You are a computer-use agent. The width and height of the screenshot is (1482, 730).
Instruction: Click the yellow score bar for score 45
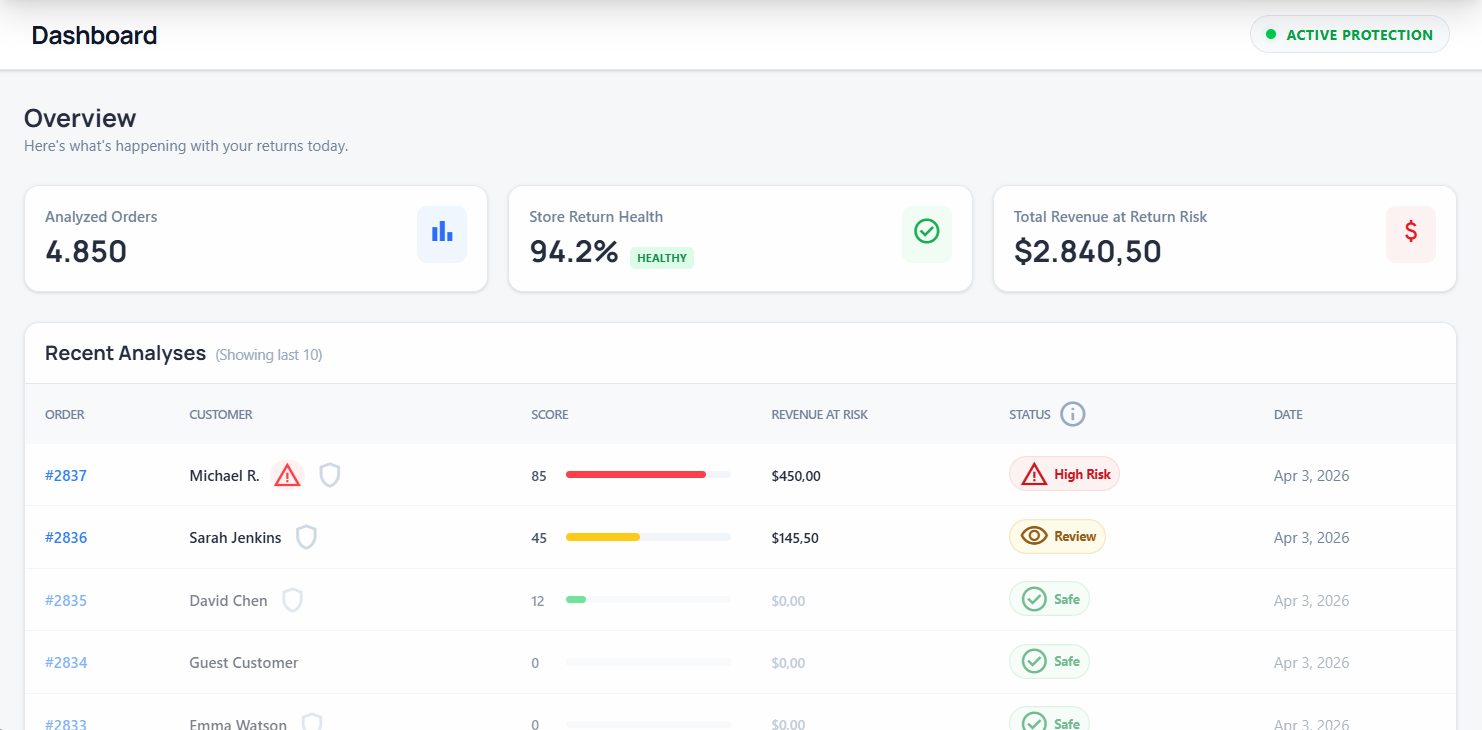coord(603,538)
